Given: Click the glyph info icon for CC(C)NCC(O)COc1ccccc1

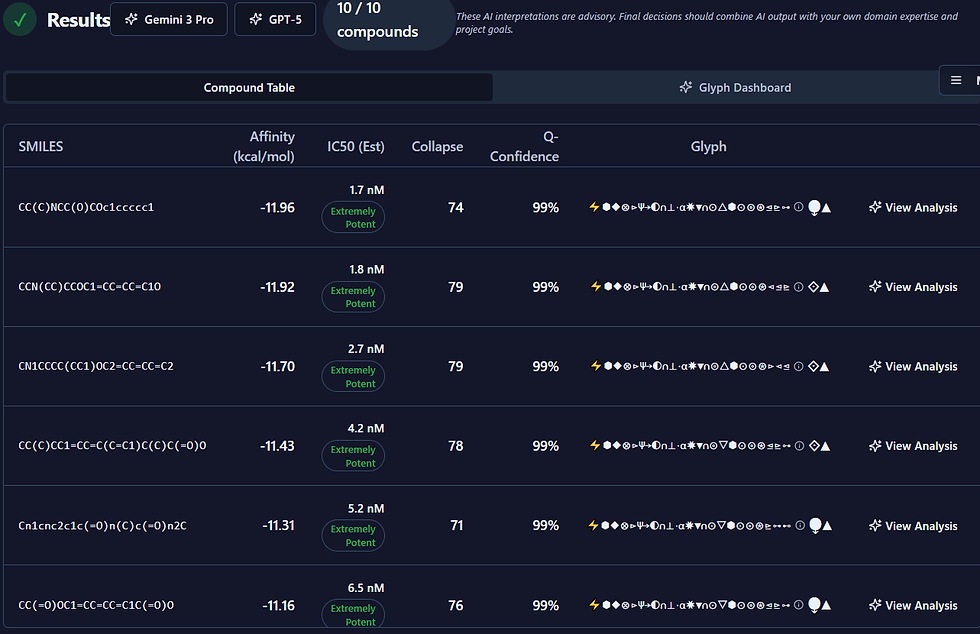Looking at the screenshot, I should click(799, 208).
